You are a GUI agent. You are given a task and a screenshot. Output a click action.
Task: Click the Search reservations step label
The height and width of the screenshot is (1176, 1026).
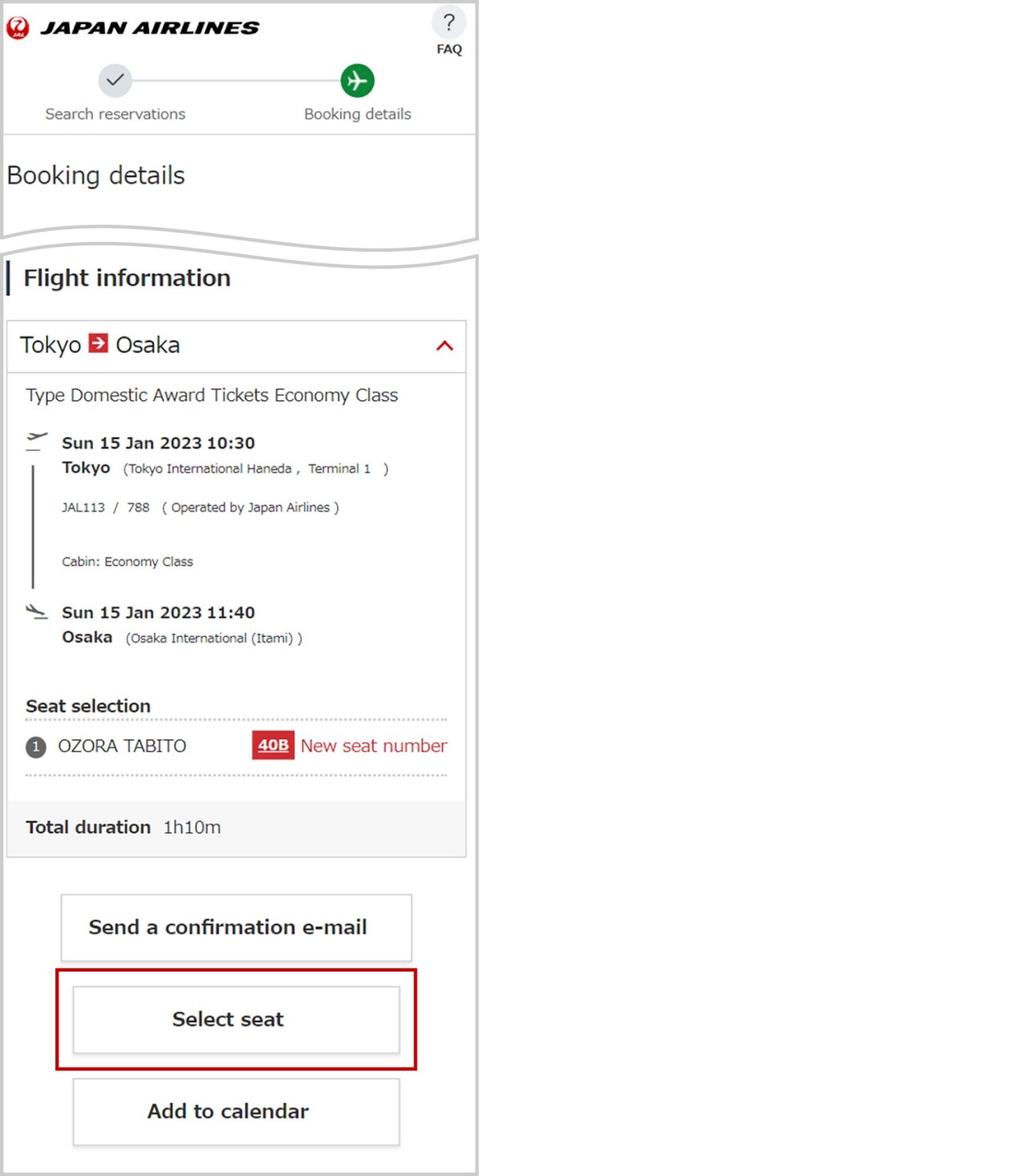[115, 114]
